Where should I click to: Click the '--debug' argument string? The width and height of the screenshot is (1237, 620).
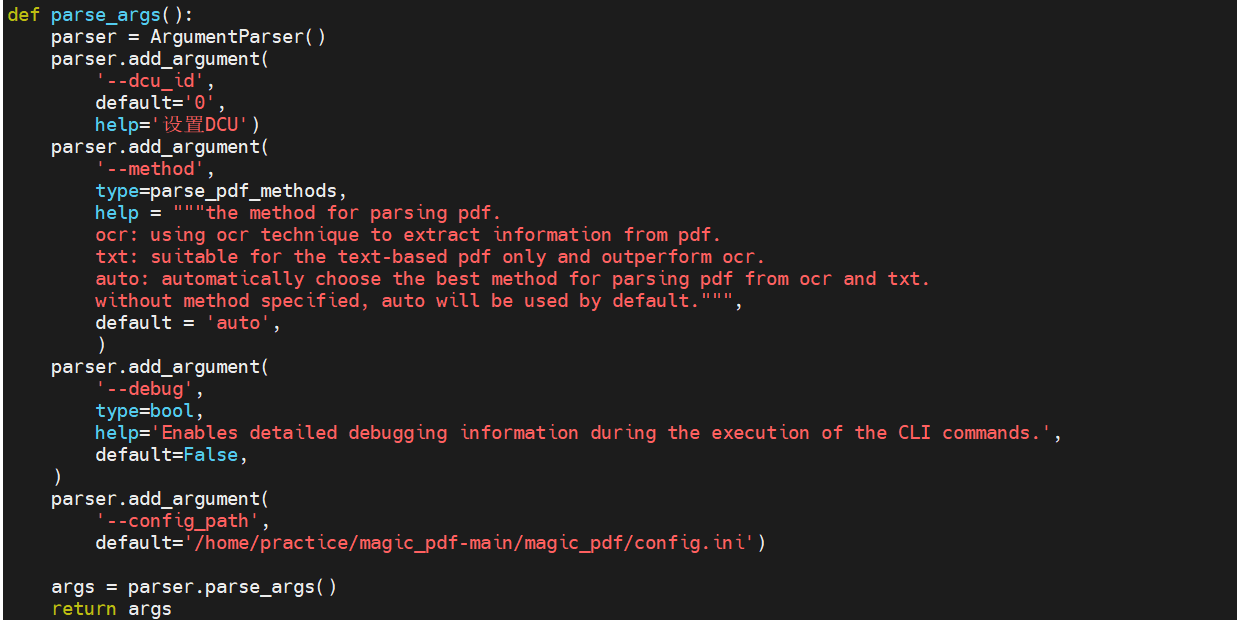click(145, 389)
